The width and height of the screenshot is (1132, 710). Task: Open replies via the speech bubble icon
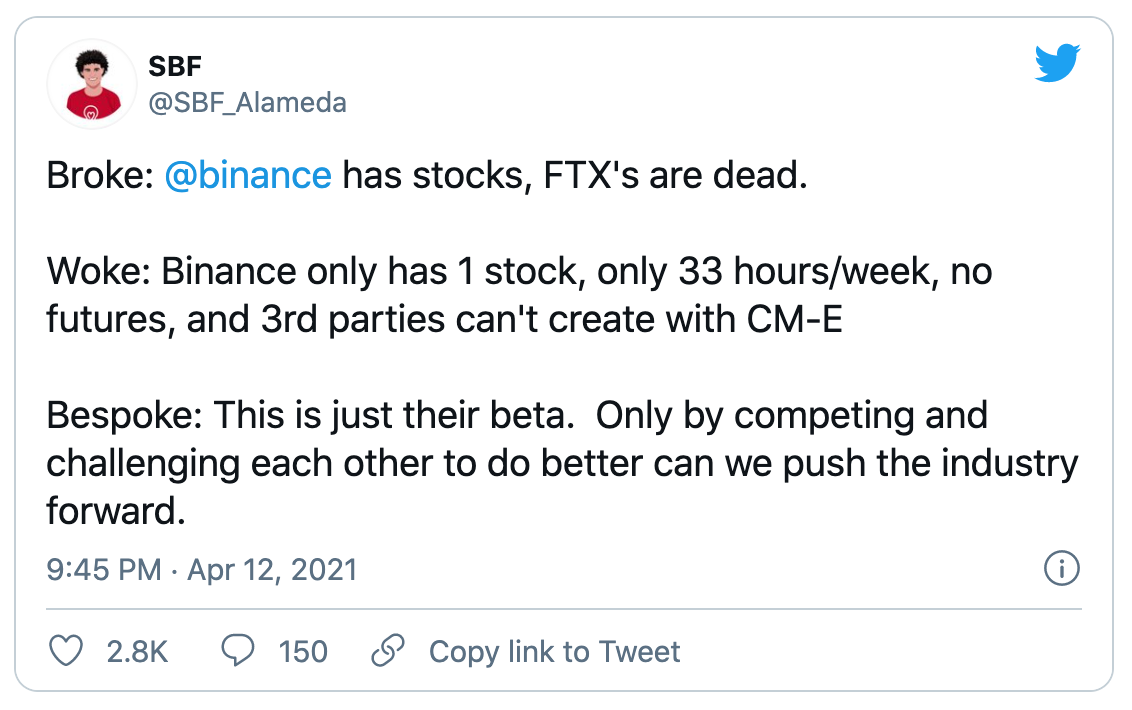tap(236, 651)
